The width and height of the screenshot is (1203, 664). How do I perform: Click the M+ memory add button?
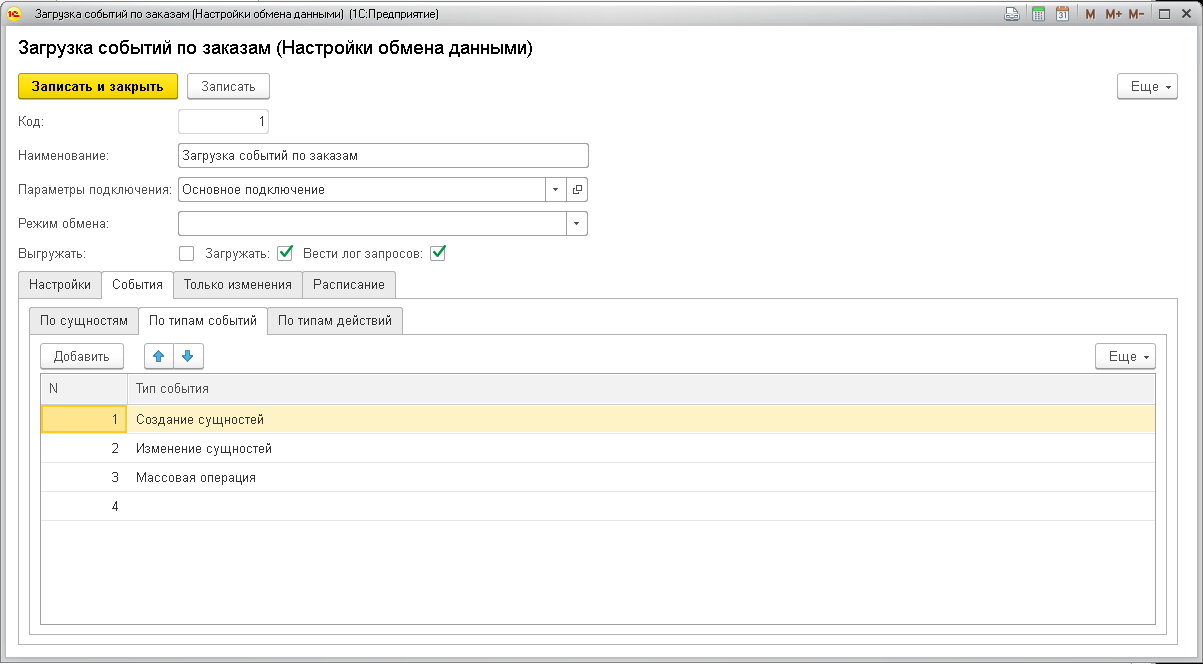(x=1113, y=14)
